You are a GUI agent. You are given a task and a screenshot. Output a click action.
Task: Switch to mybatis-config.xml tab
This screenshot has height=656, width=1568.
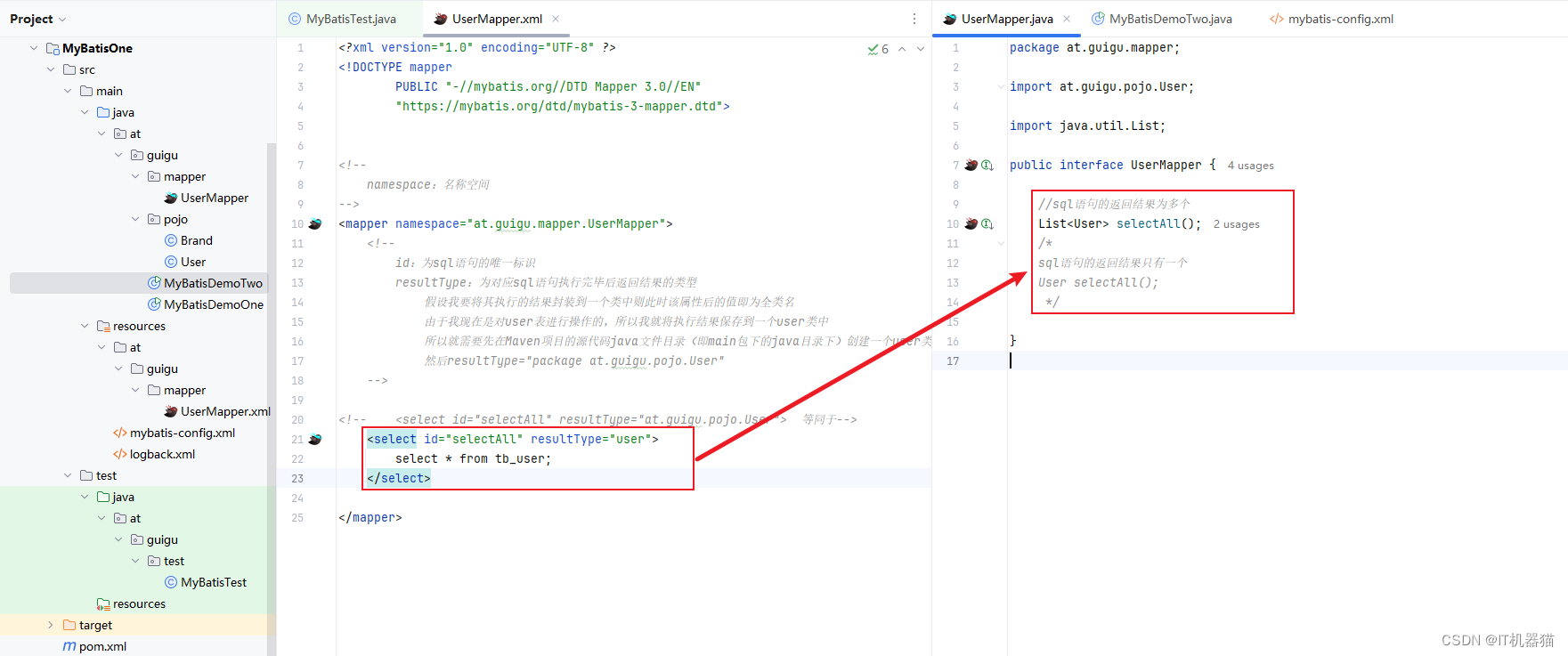[x=1331, y=19]
